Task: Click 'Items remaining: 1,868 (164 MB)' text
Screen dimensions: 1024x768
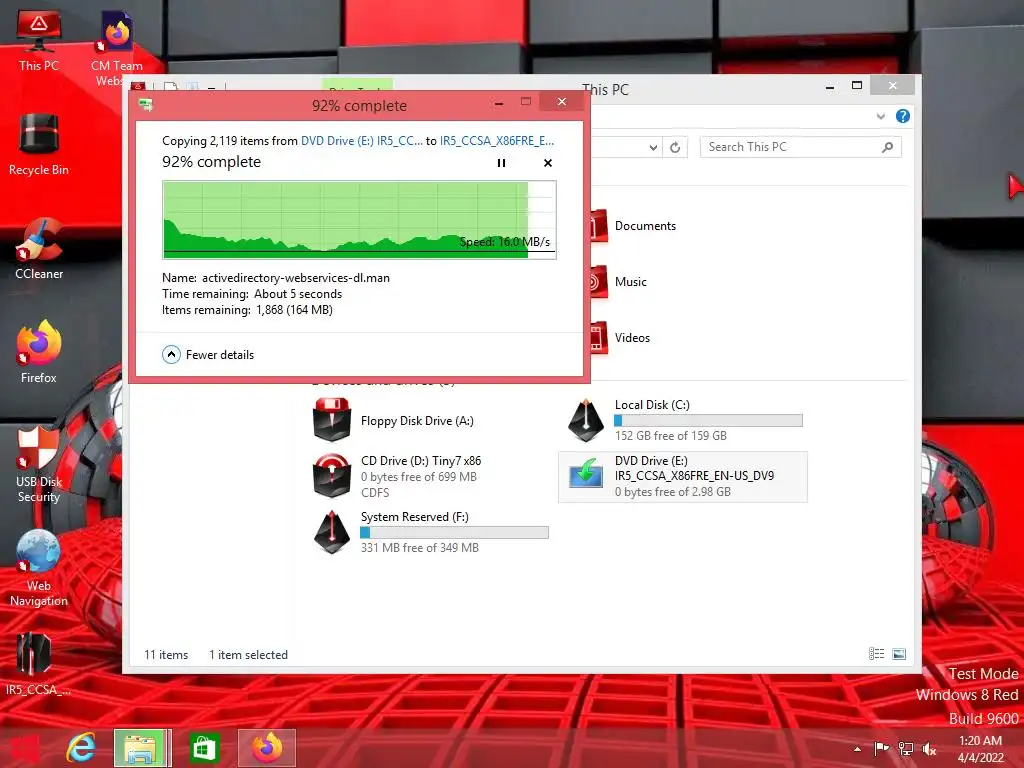Action: (x=248, y=310)
